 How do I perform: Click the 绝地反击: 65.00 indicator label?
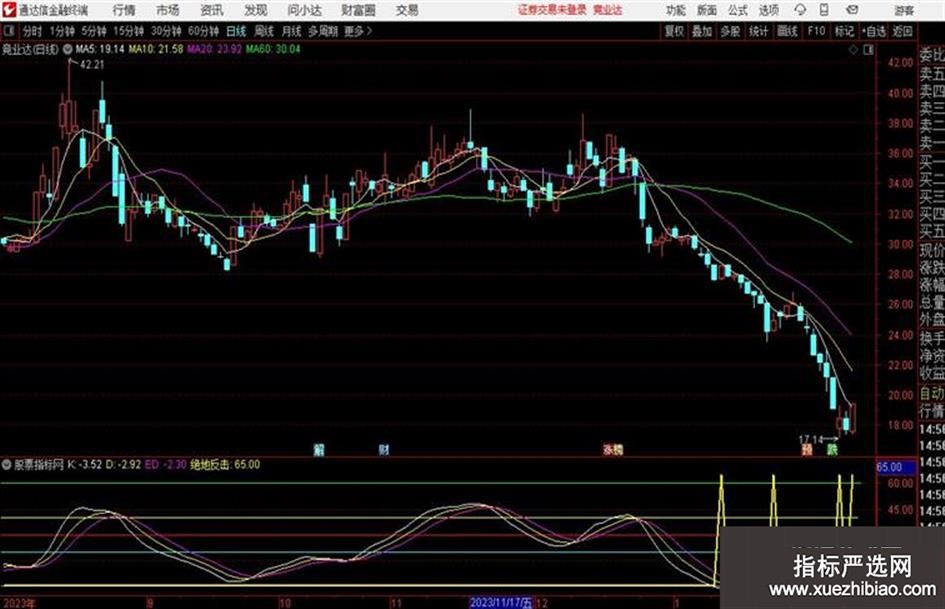tap(225, 465)
